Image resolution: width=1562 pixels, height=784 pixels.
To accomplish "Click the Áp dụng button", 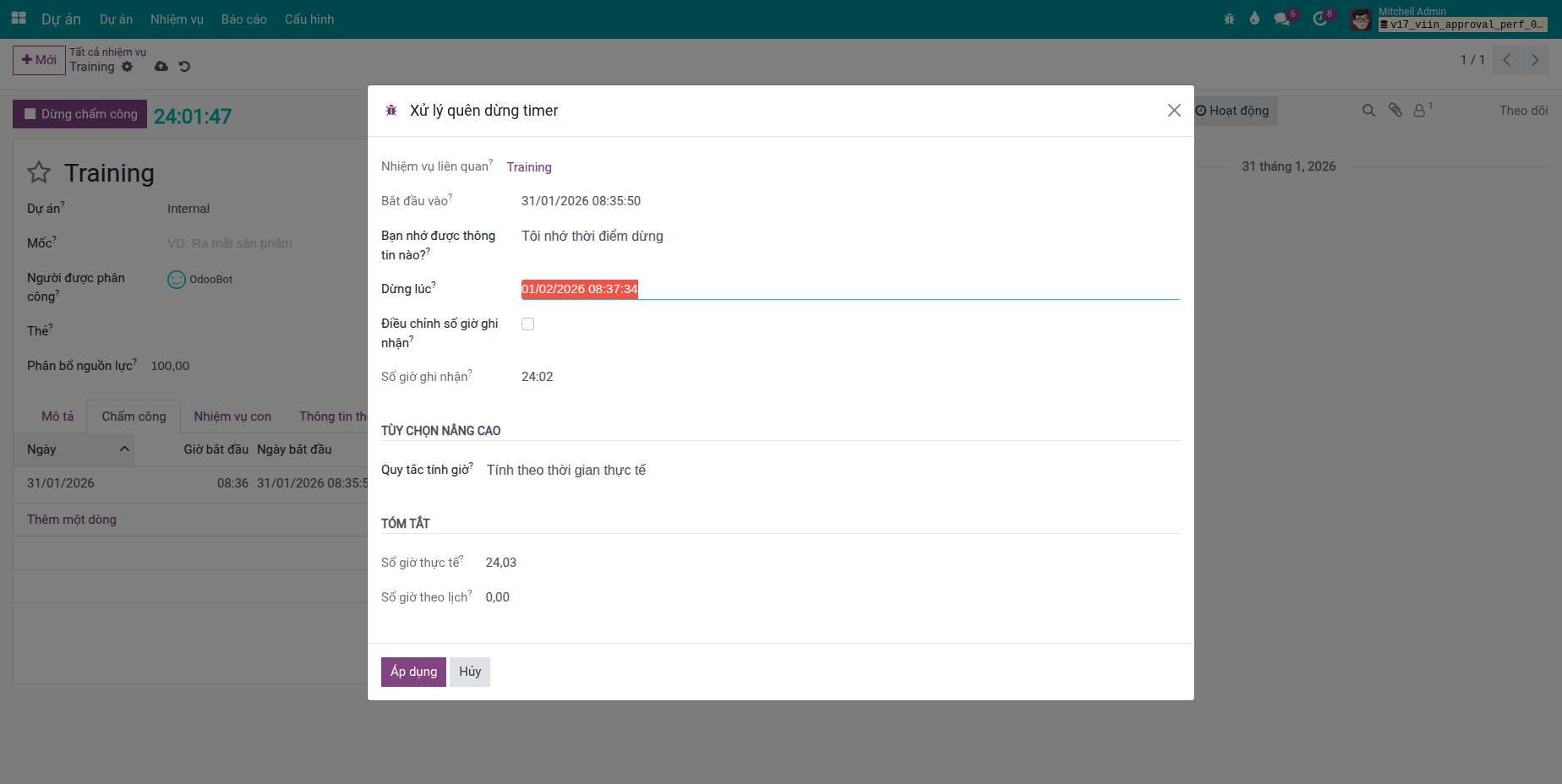I will click(x=413, y=672).
